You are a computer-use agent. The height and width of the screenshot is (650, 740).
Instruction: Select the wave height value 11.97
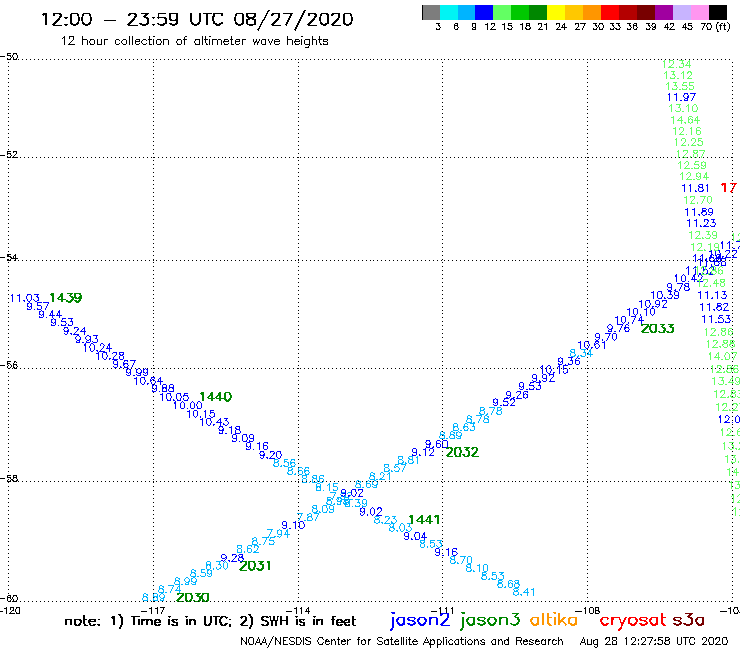(x=681, y=97)
